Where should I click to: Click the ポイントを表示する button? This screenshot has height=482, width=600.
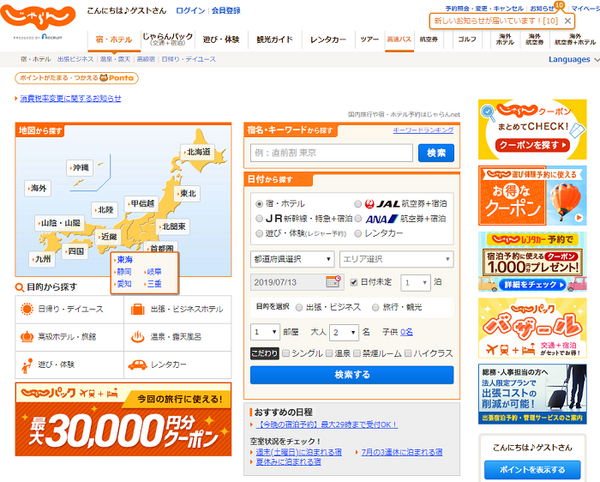(532, 470)
